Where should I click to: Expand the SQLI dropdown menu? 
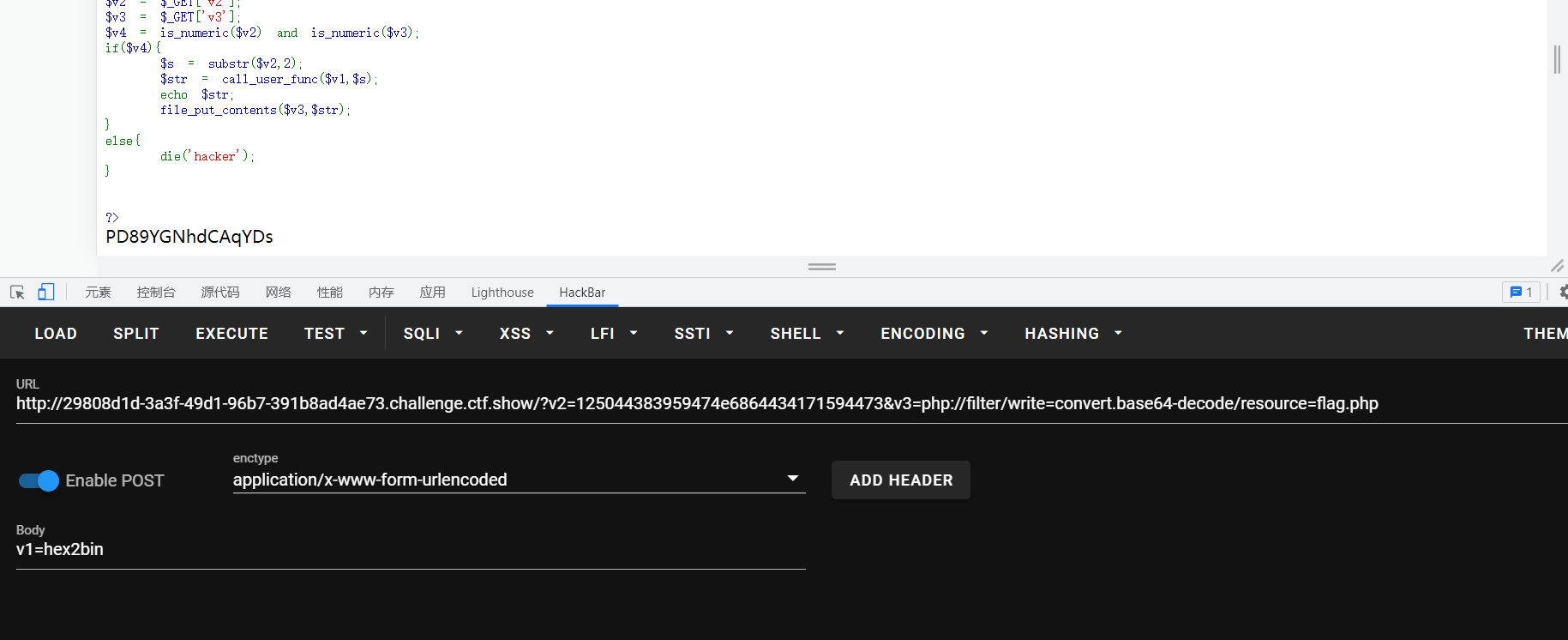(433, 334)
